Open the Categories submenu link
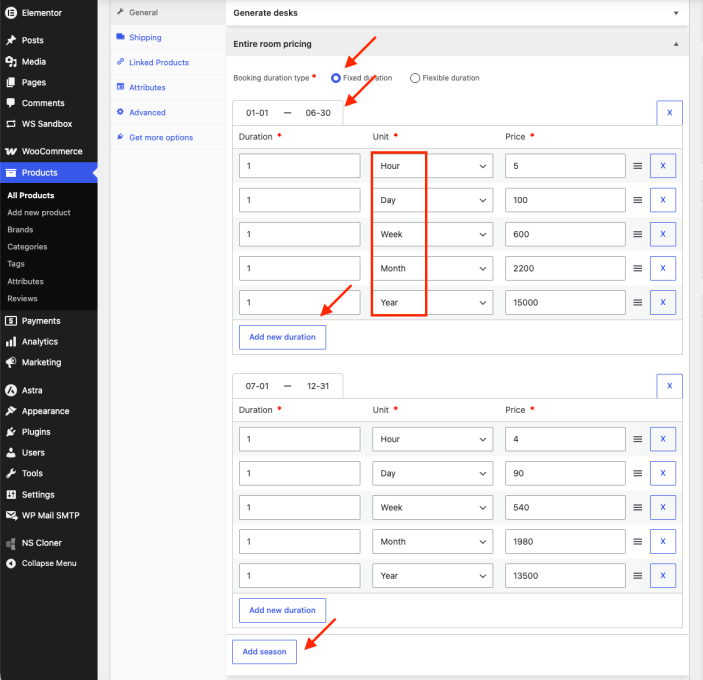Image resolution: width=703 pixels, height=680 pixels. [x=27, y=247]
